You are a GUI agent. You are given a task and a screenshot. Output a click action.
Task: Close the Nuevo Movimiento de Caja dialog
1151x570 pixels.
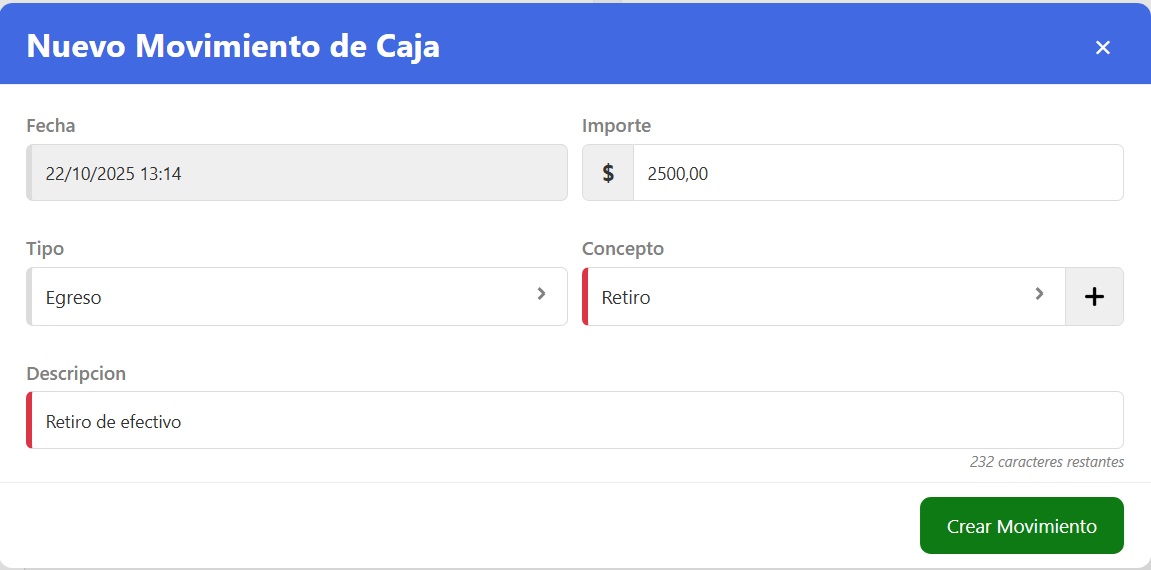[x=1103, y=47]
